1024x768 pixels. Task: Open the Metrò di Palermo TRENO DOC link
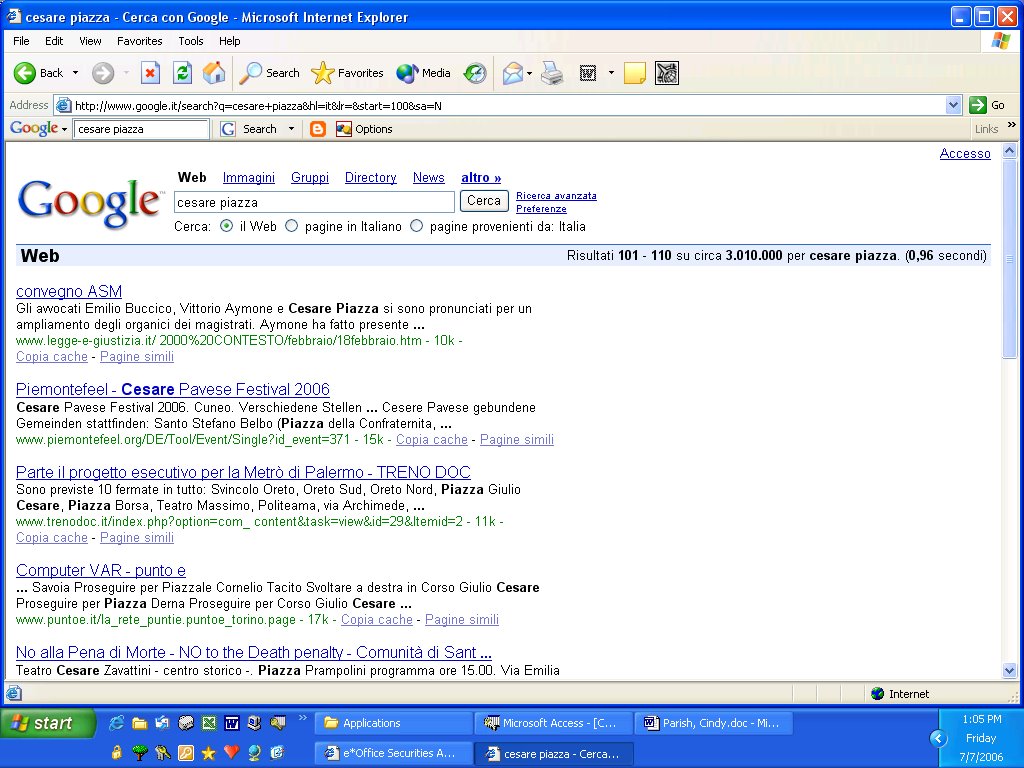[243, 472]
